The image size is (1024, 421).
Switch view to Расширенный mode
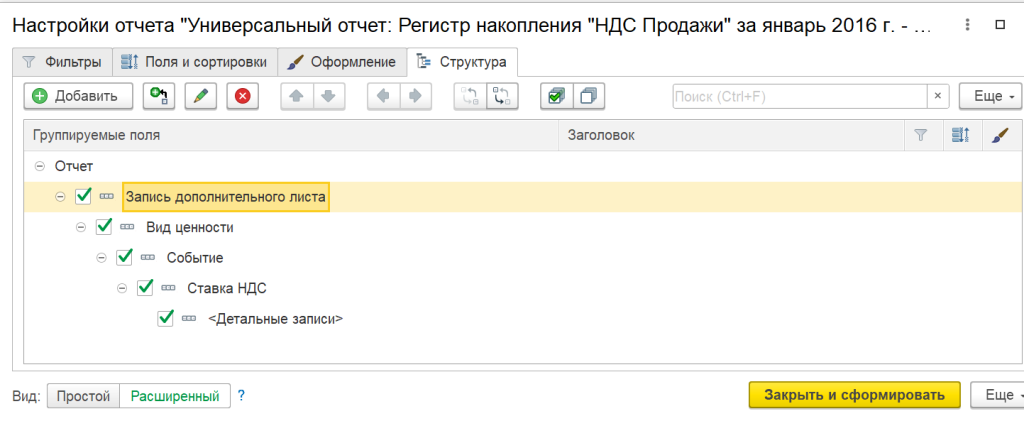pyautogui.click(x=174, y=396)
